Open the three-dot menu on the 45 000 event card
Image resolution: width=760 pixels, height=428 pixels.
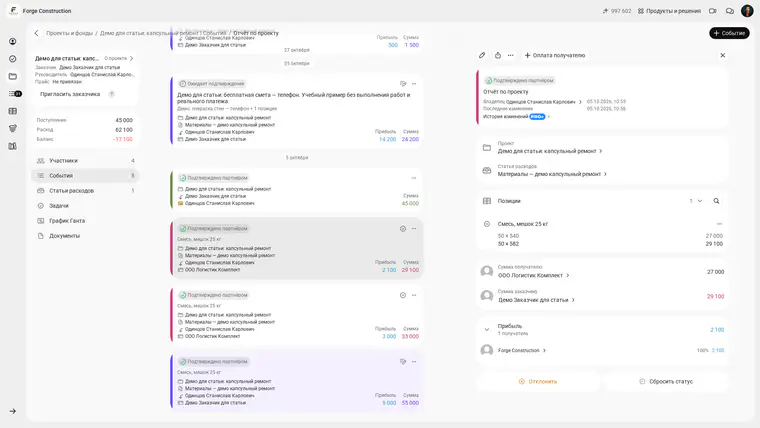click(x=414, y=178)
